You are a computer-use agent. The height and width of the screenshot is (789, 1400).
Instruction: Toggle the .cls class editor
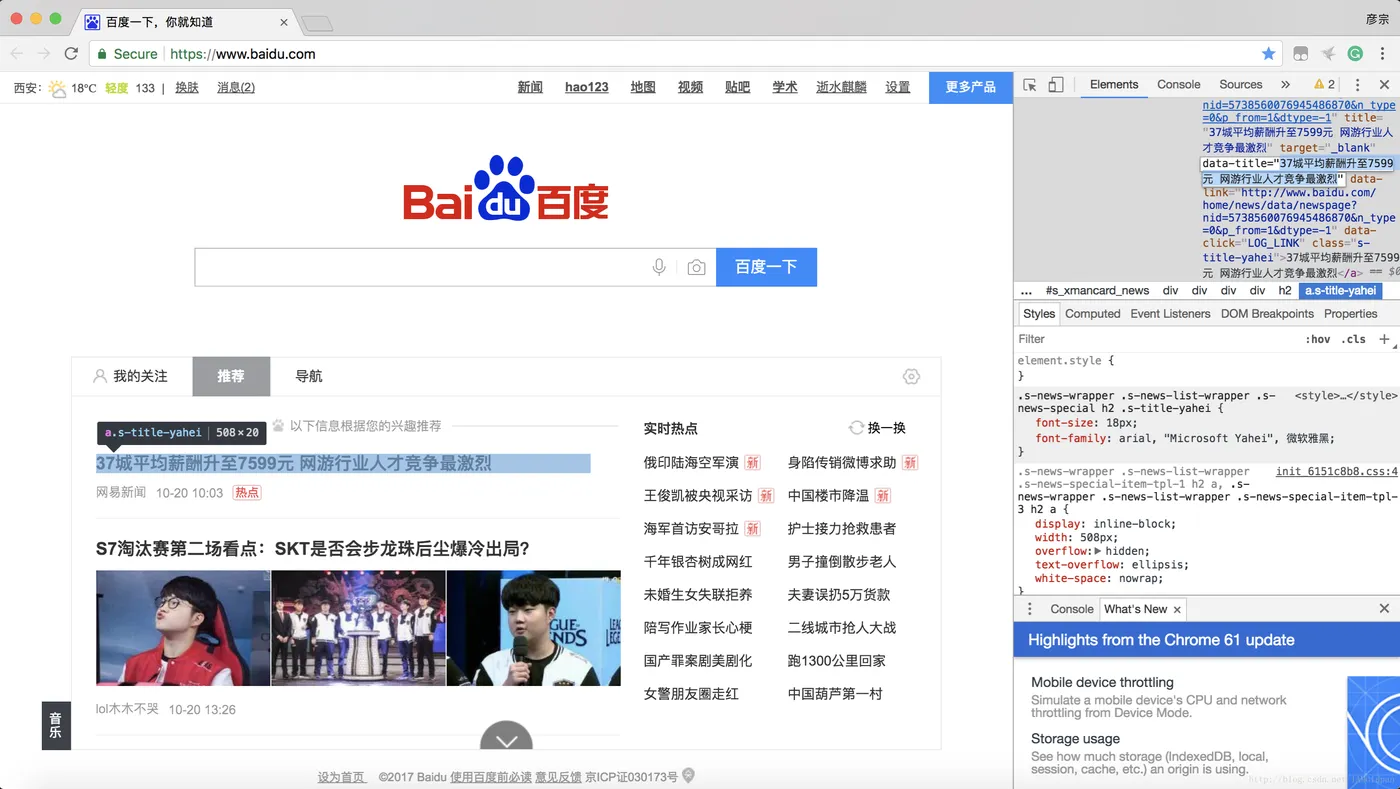(x=1355, y=339)
